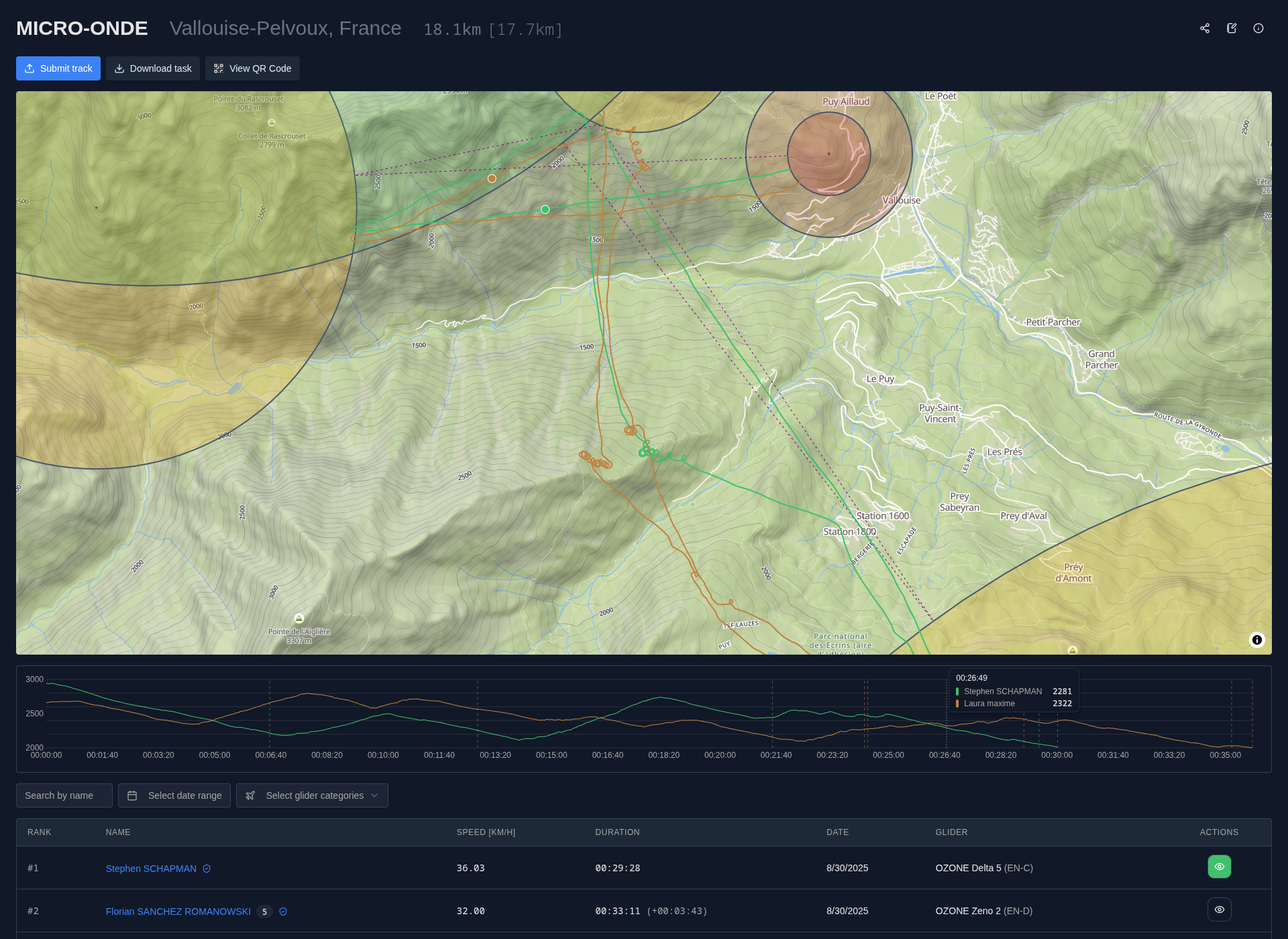Click the green pilot marker on map
1288x939 pixels.
pyautogui.click(x=545, y=210)
